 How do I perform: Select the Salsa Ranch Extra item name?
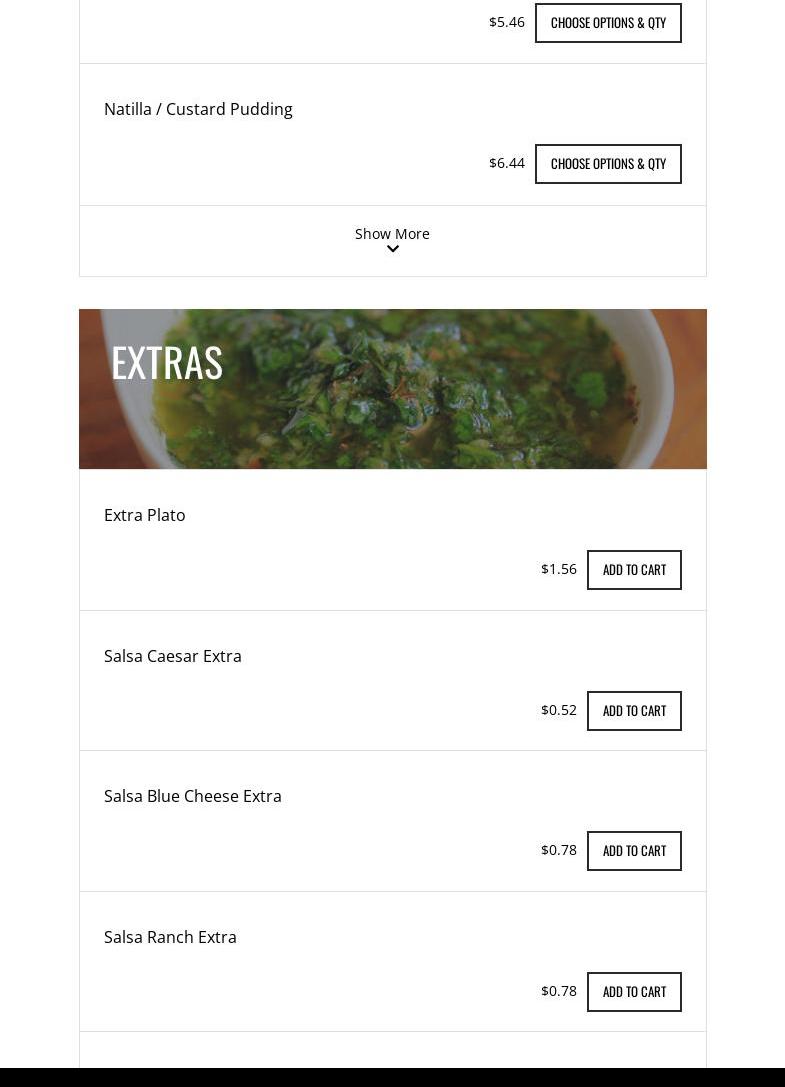tap(170, 937)
